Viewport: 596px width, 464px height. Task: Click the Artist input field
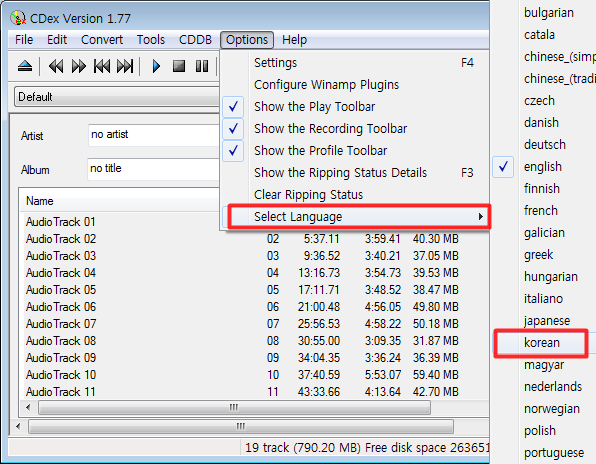tap(154, 135)
